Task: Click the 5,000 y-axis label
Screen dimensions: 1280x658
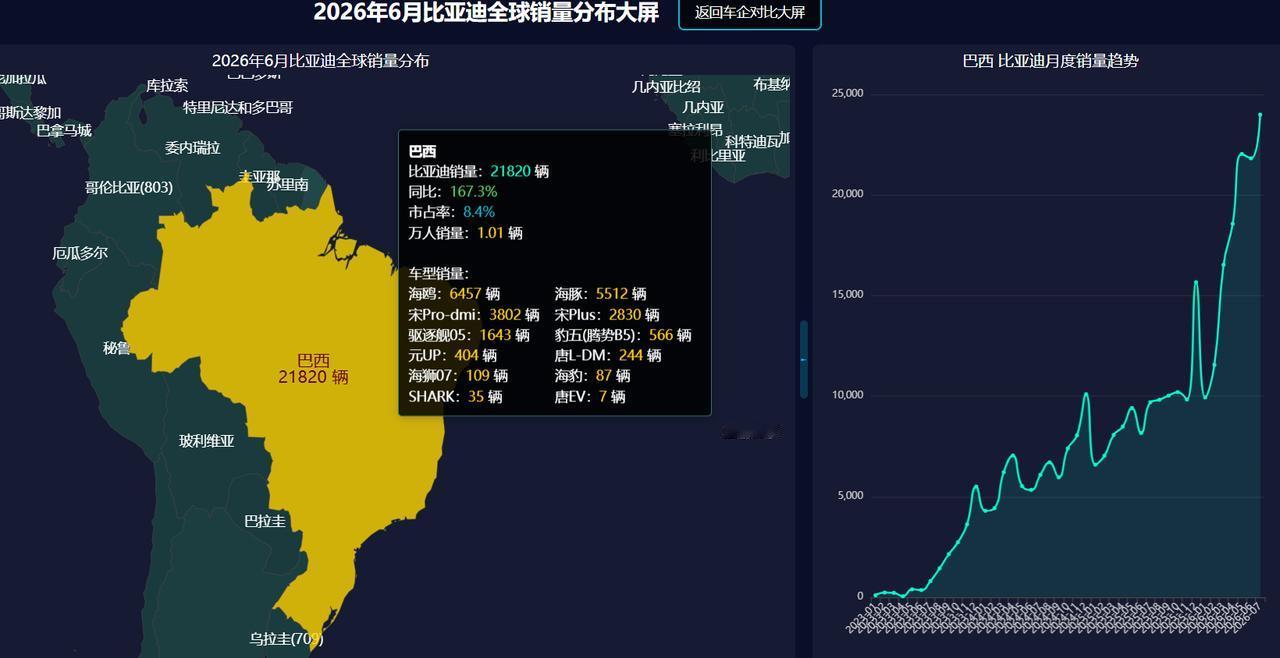Action: pos(850,496)
